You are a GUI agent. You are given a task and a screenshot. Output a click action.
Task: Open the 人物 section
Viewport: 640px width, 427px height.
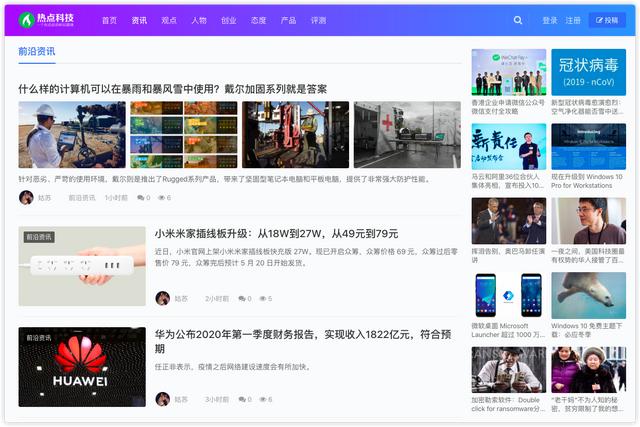click(199, 20)
